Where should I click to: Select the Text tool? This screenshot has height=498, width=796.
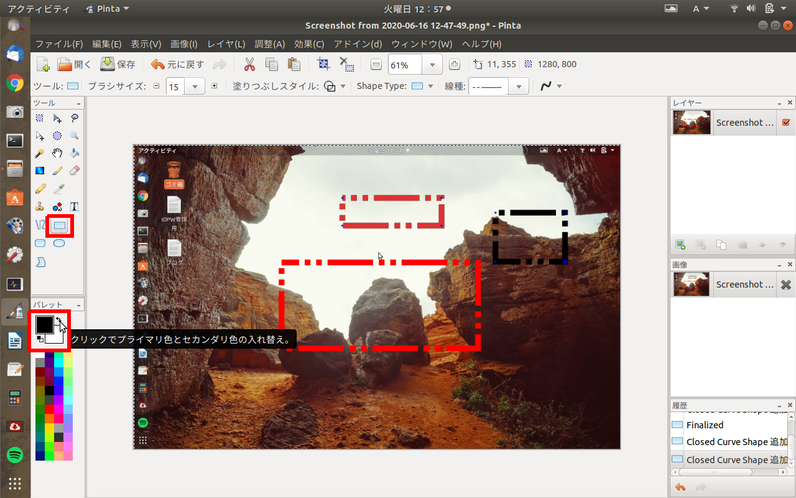point(75,207)
